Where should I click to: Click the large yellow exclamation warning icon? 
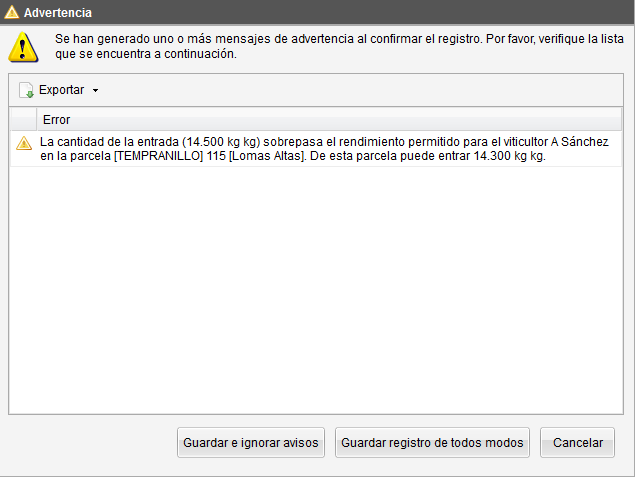(x=23, y=47)
